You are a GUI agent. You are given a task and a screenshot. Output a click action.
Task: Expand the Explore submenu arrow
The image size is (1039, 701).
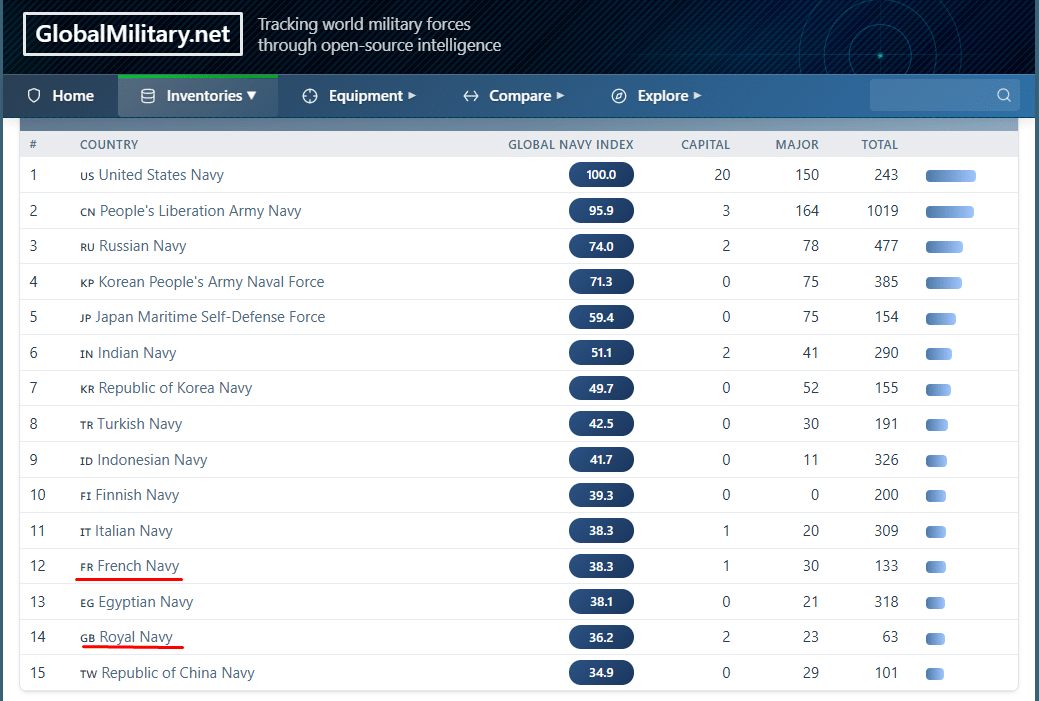click(697, 96)
